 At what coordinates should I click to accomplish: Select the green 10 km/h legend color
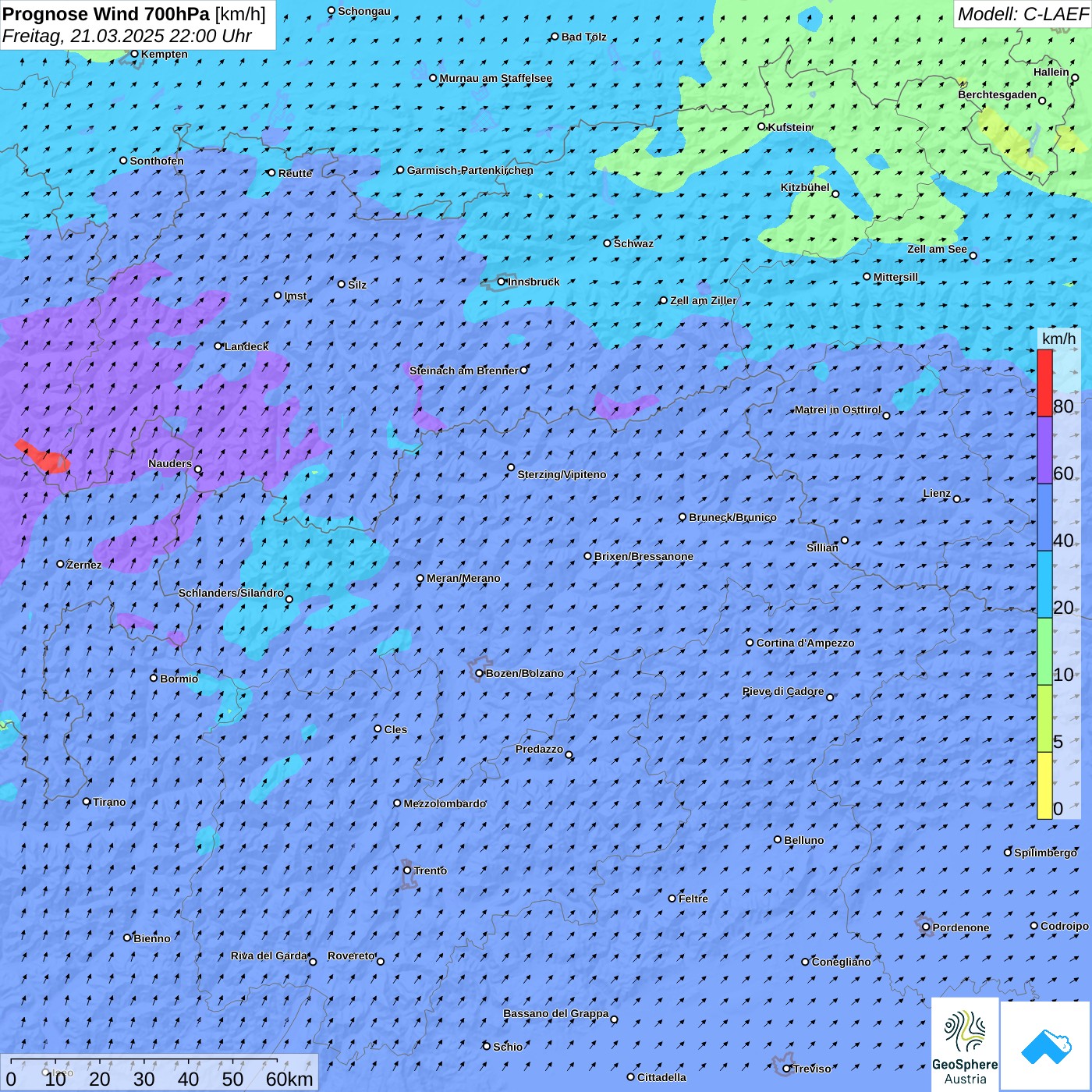(x=1044, y=651)
